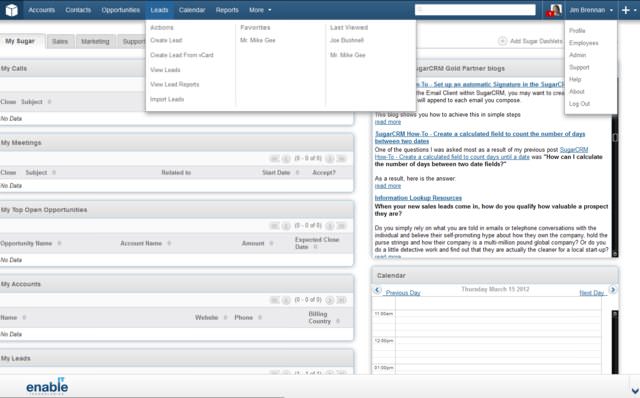Select Create Lead From vCard
The width and height of the screenshot is (640, 398).
pyautogui.click(x=182, y=55)
